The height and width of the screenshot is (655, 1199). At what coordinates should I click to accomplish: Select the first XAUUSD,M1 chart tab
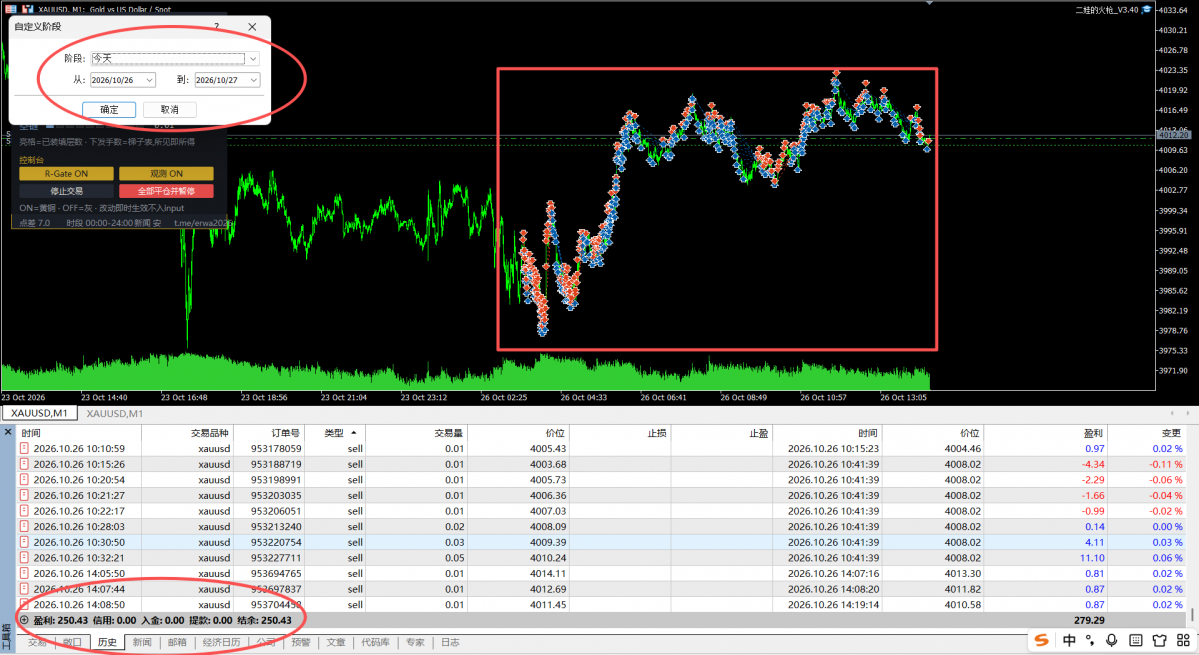tap(39, 413)
